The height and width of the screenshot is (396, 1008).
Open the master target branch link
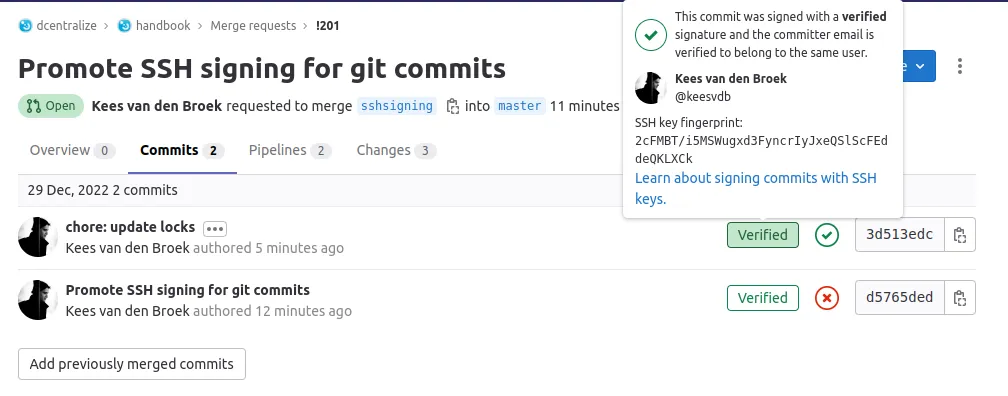click(519, 106)
